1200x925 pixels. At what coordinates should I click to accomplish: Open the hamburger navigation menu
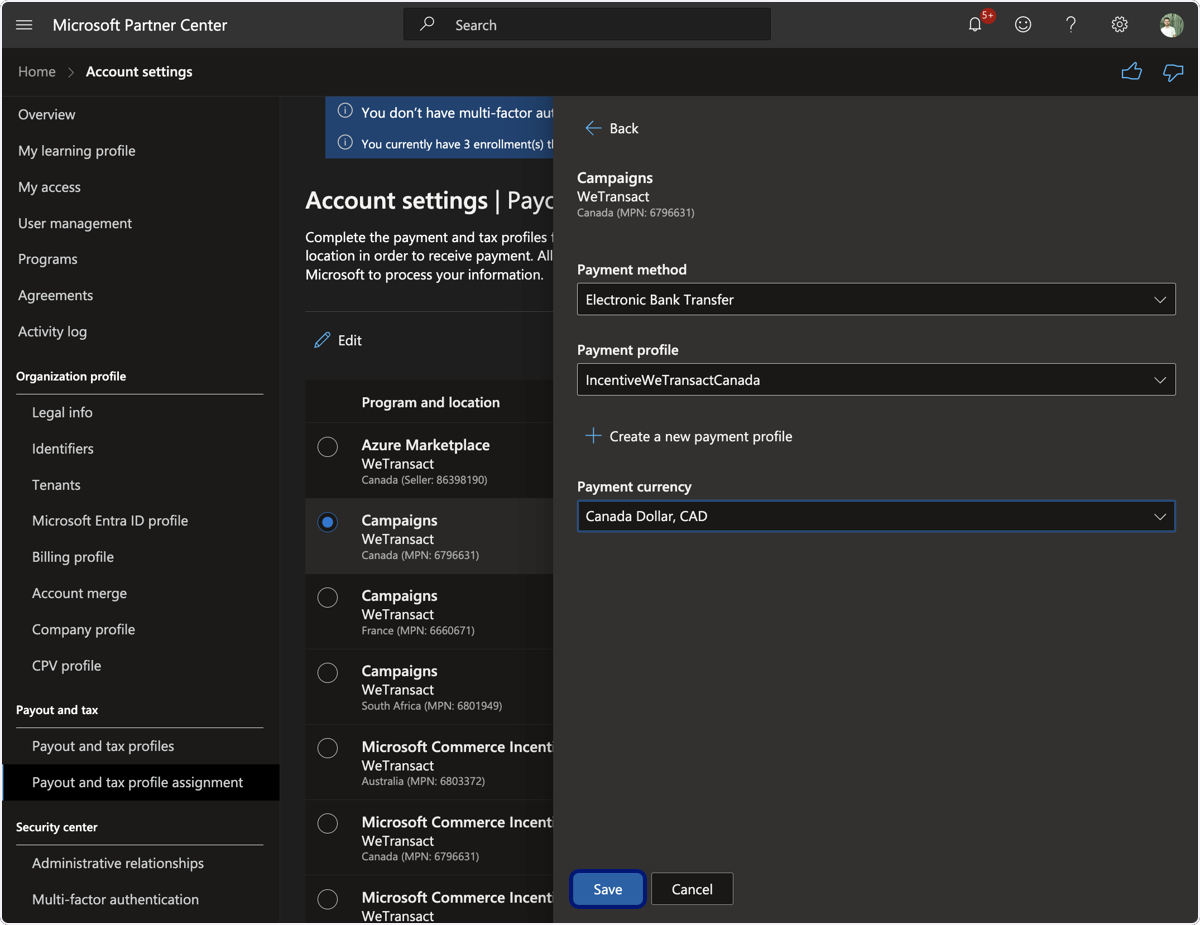click(25, 25)
